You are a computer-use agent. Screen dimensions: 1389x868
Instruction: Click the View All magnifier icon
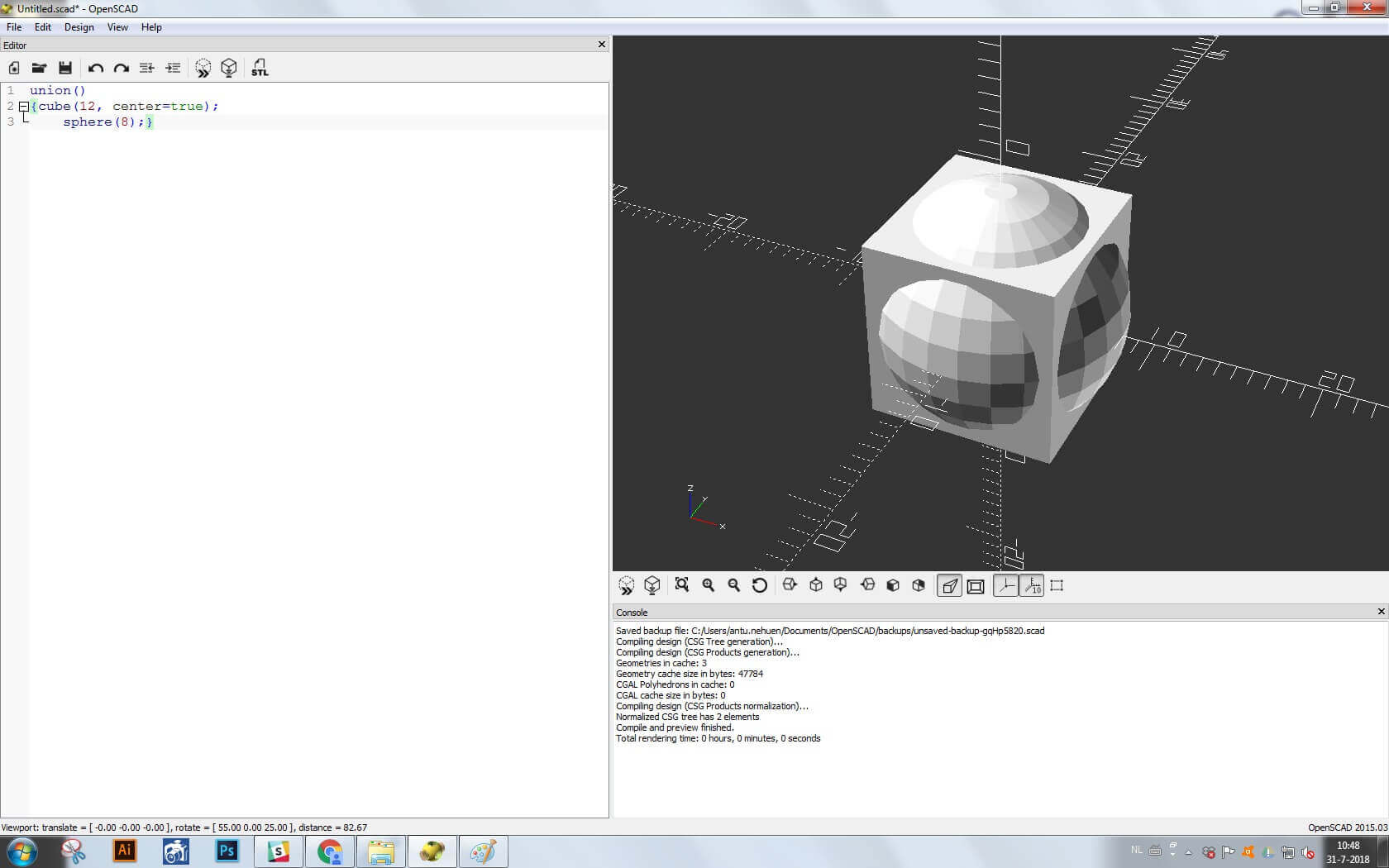(x=682, y=585)
